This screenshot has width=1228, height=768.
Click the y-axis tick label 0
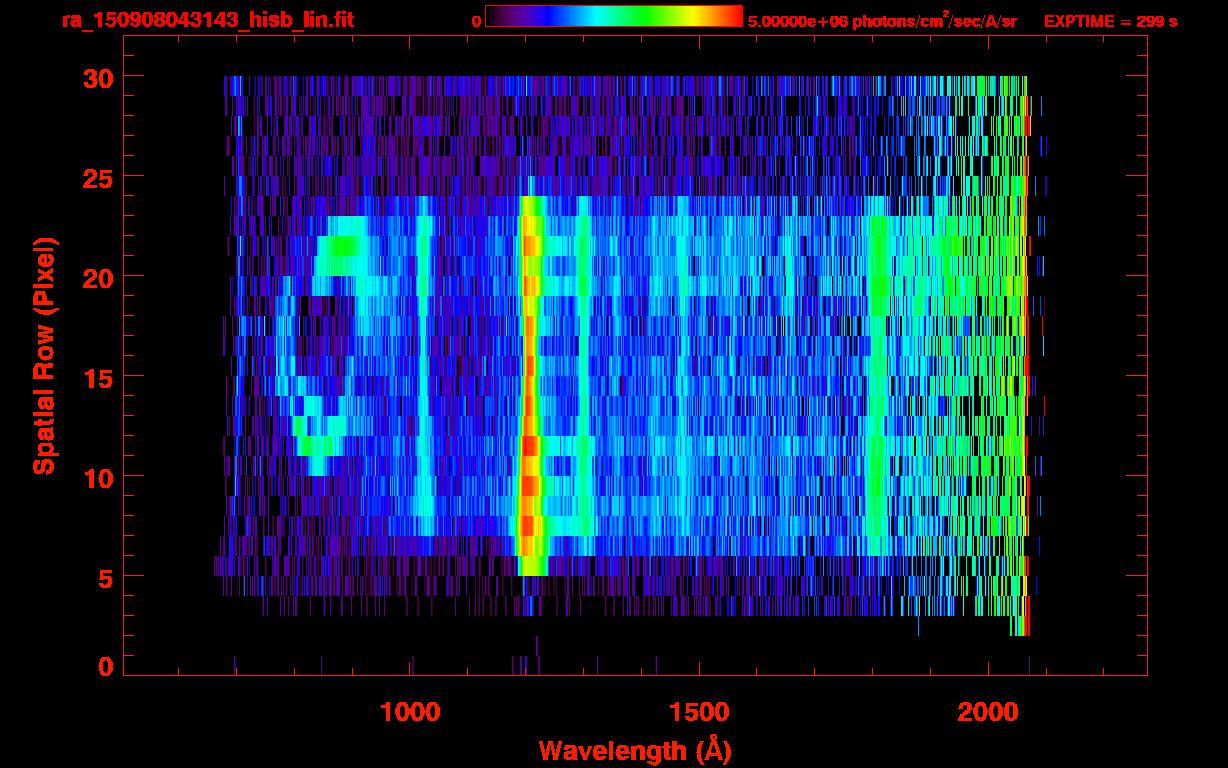[x=105, y=667]
